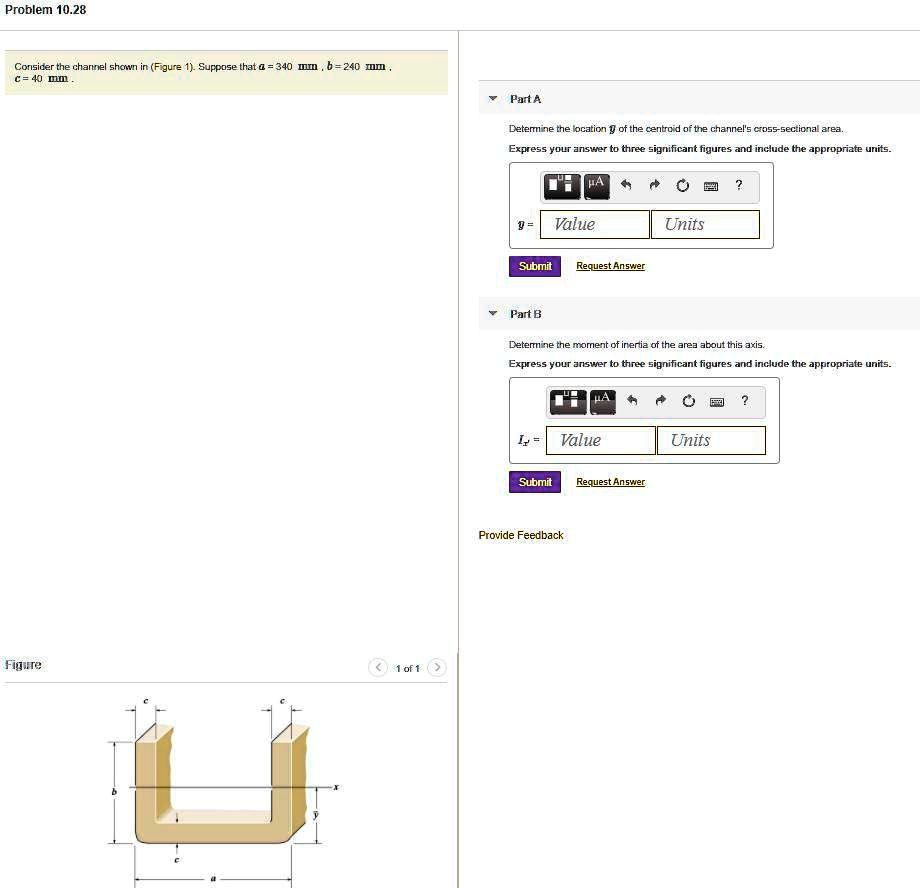The width and height of the screenshot is (920, 888).
Task: Collapse Part A section triangle
Action: tap(493, 98)
